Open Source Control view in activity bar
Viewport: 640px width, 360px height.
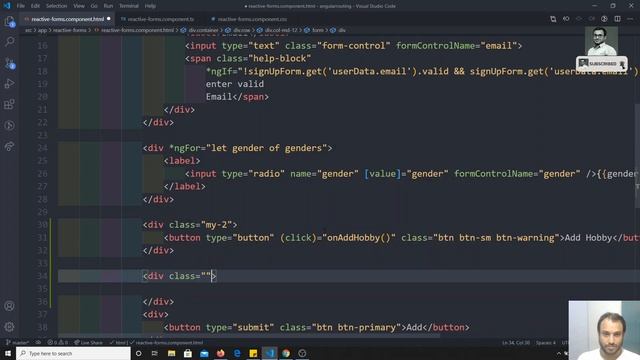[x=9, y=63]
